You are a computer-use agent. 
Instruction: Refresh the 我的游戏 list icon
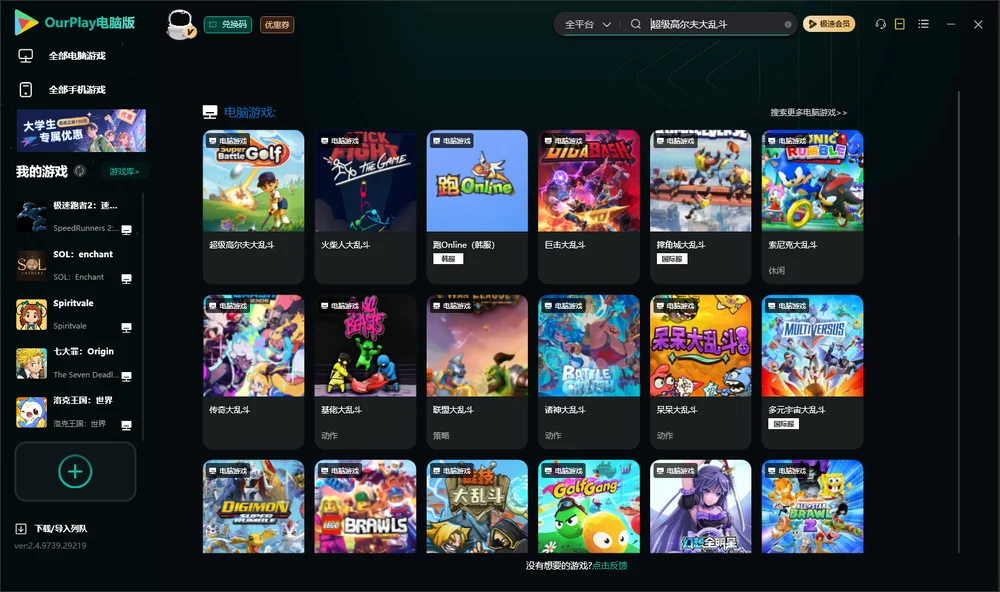click(80, 171)
